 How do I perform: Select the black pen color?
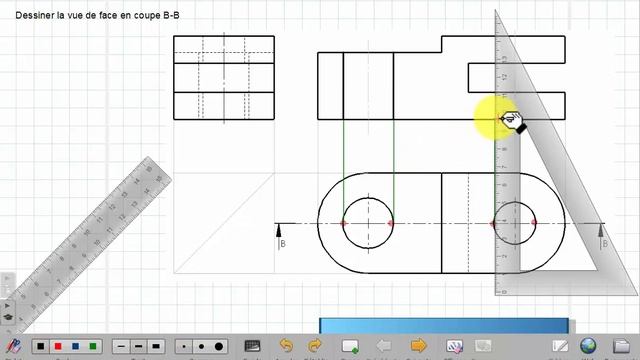40,347
